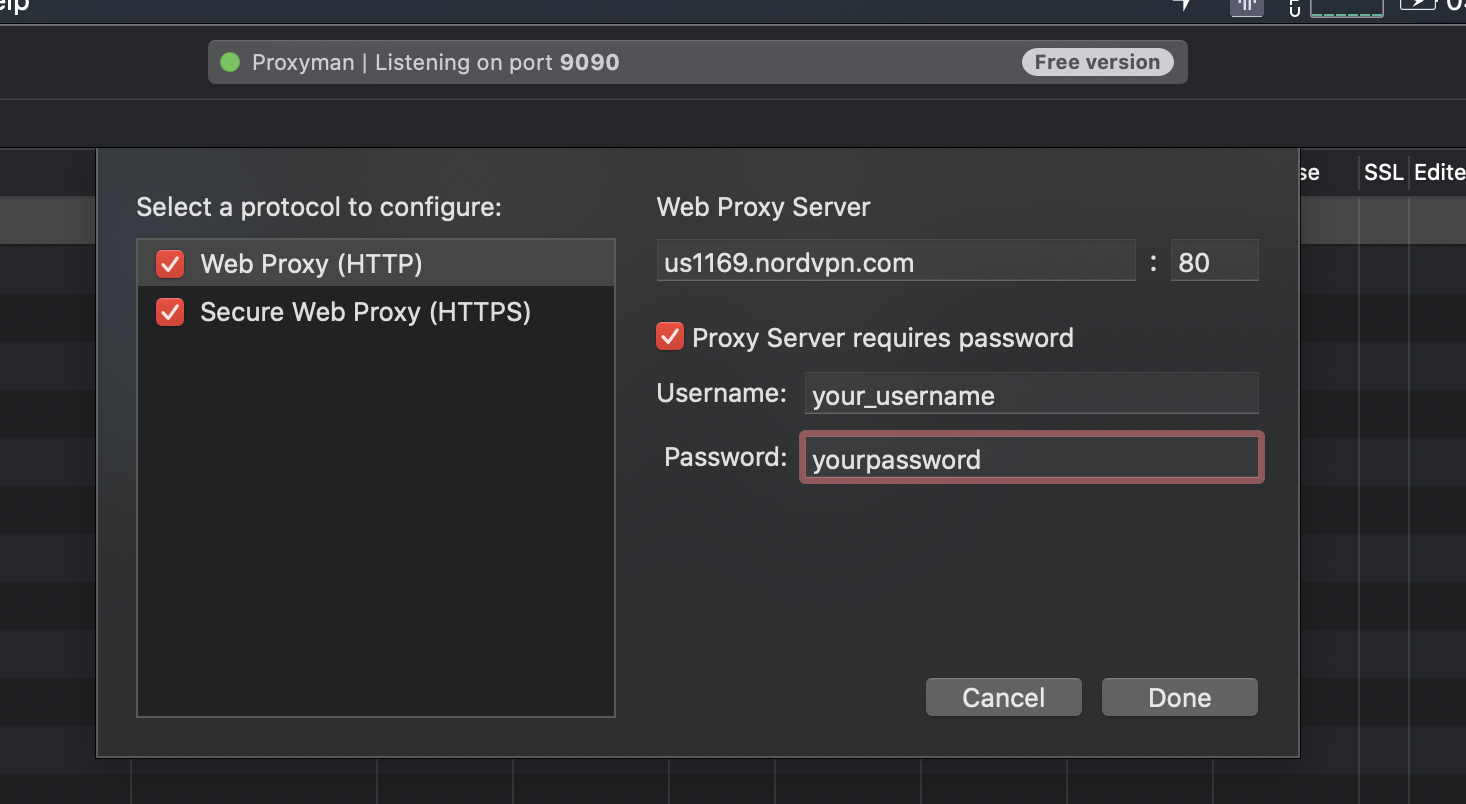The image size is (1466, 804).
Task: Click the green listening status indicator dot
Action: point(230,62)
